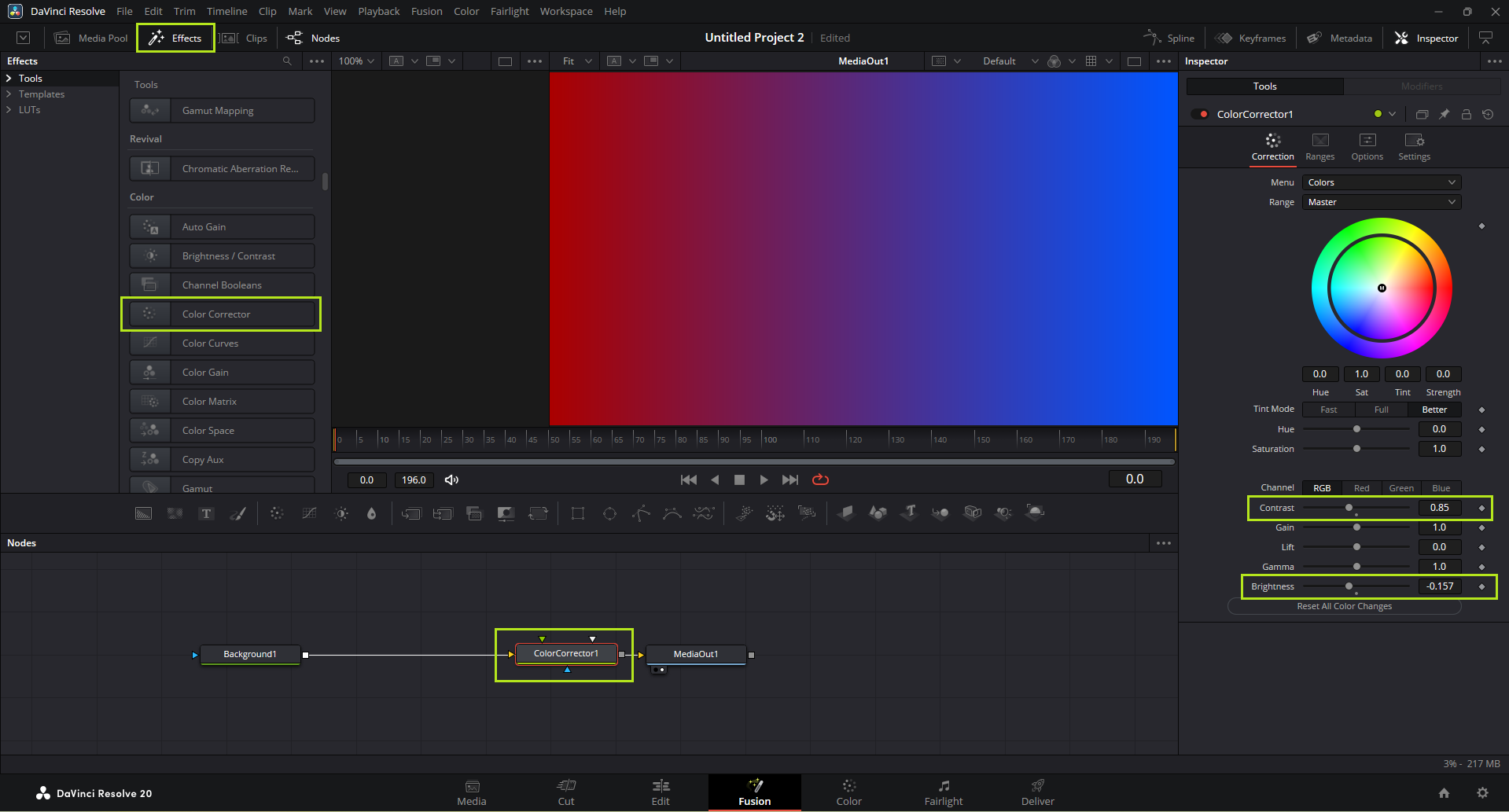Select the Color Curves effect
The image size is (1509, 812).
point(222,344)
